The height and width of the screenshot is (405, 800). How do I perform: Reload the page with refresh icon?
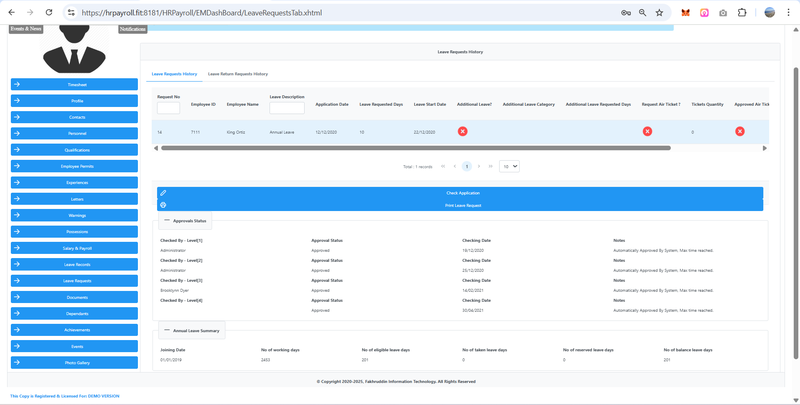point(48,13)
